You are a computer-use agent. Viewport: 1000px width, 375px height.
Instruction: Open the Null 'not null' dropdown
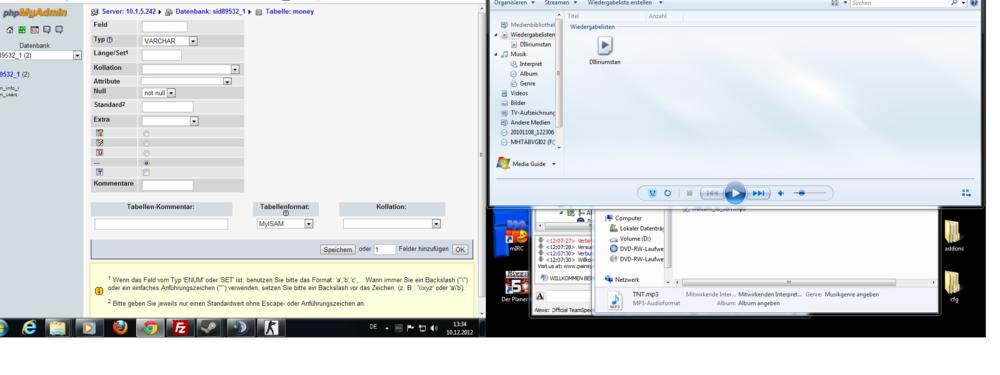[x=159, y=93]
